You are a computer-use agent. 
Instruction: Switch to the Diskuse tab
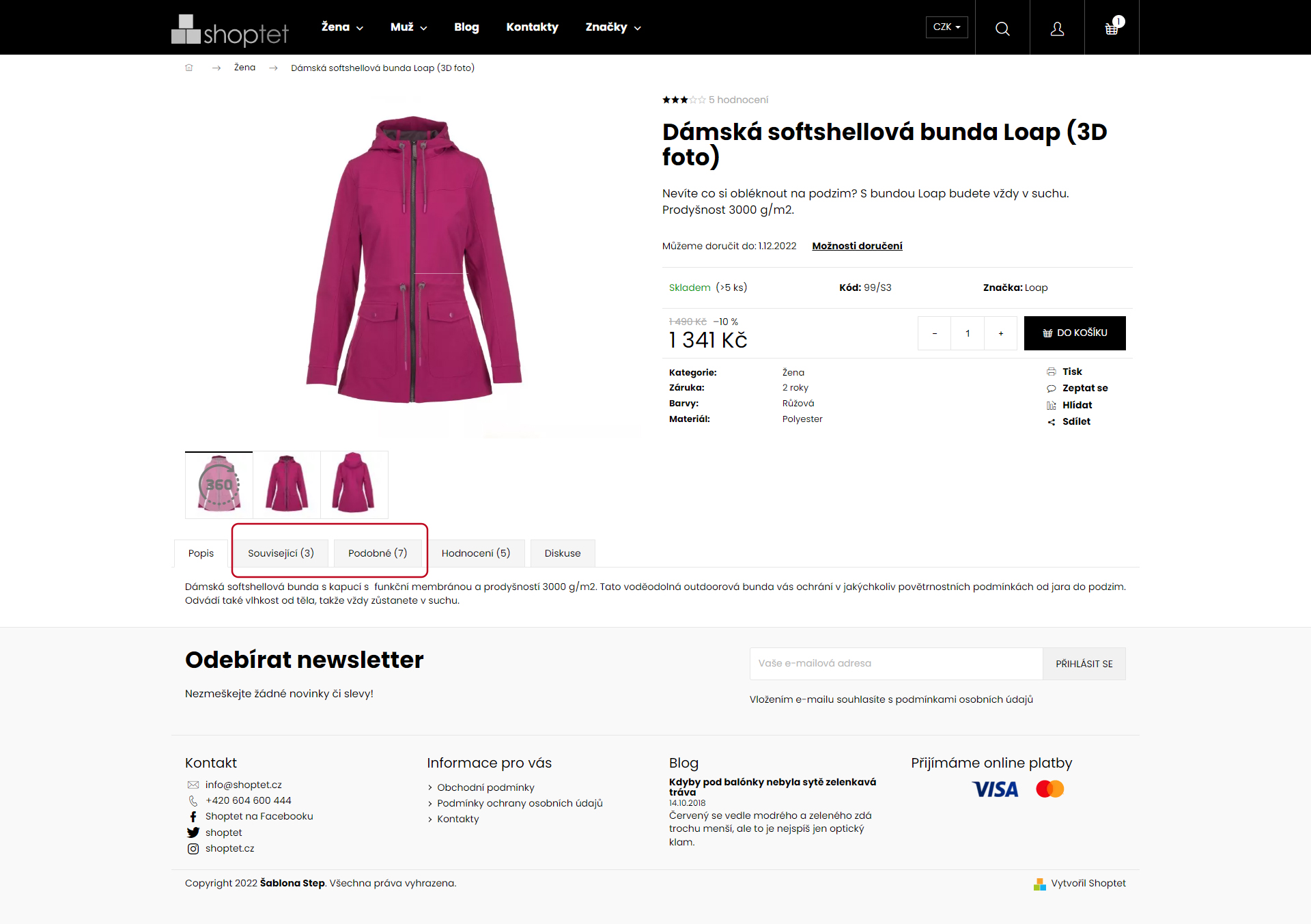click(x=563, y=553)
